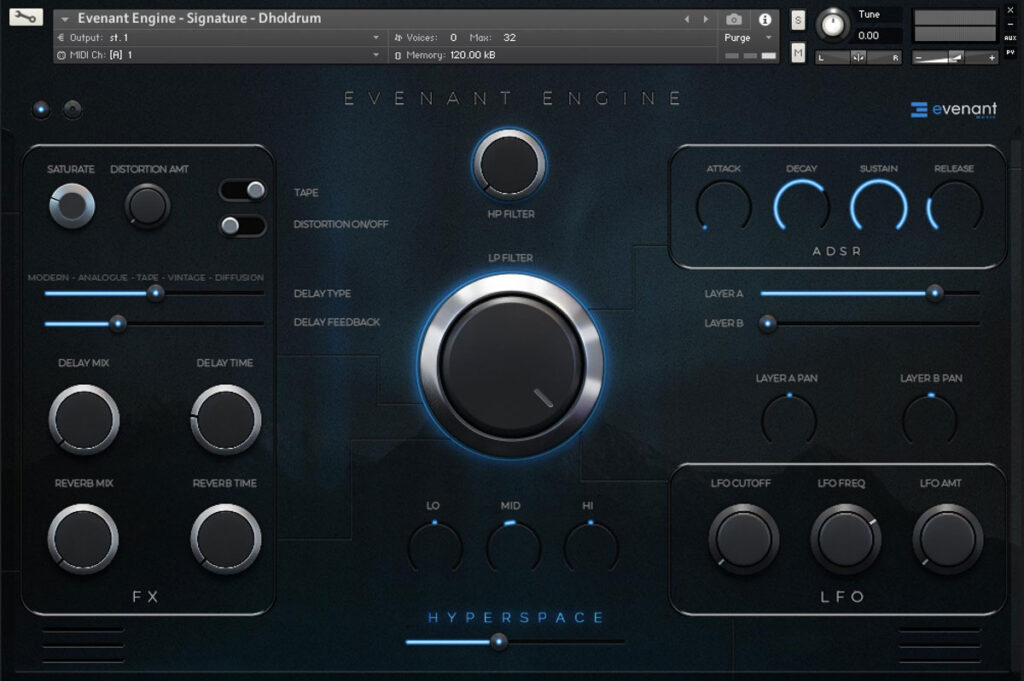Click the wrench edit-instrument icon
The width and height of the screenshot is (1024, 681).
point(26,17)
